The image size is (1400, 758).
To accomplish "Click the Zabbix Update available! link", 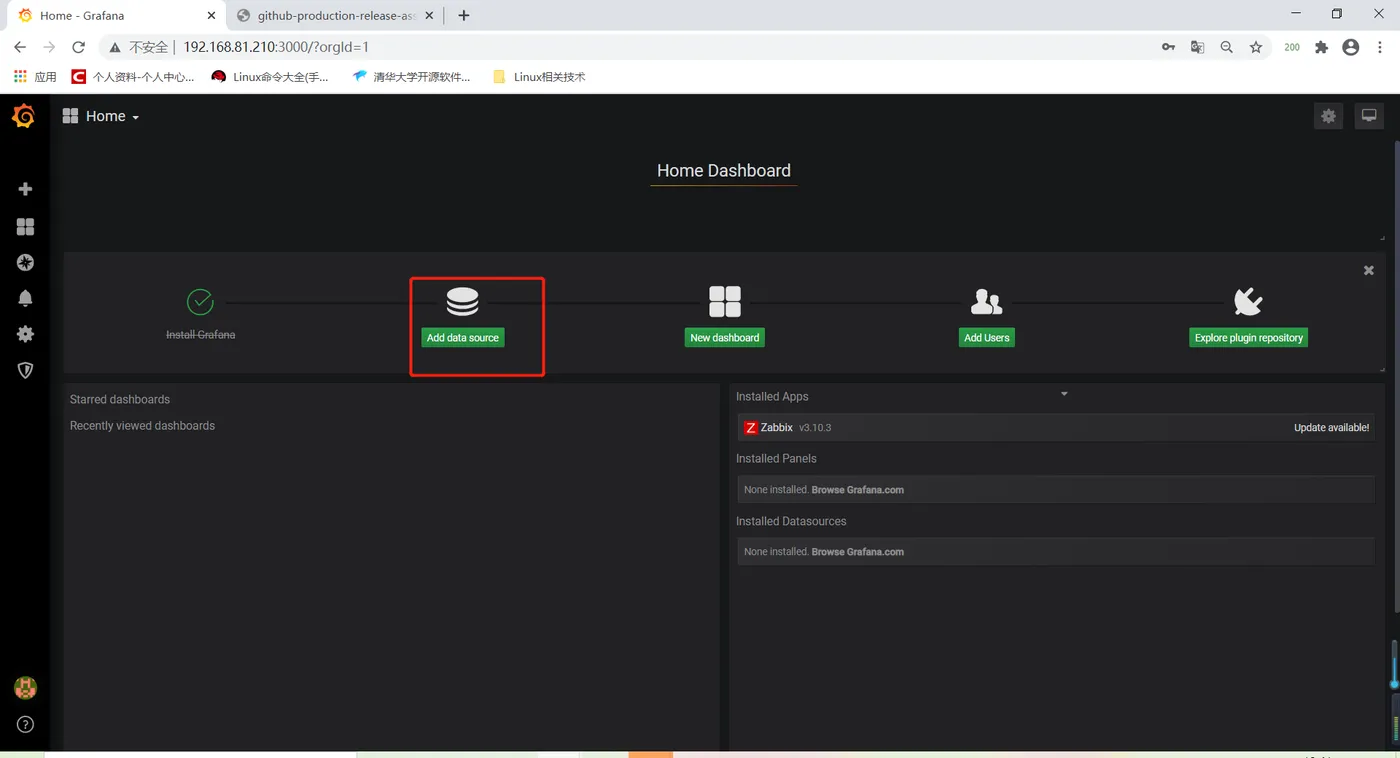I will point(1331,428).
